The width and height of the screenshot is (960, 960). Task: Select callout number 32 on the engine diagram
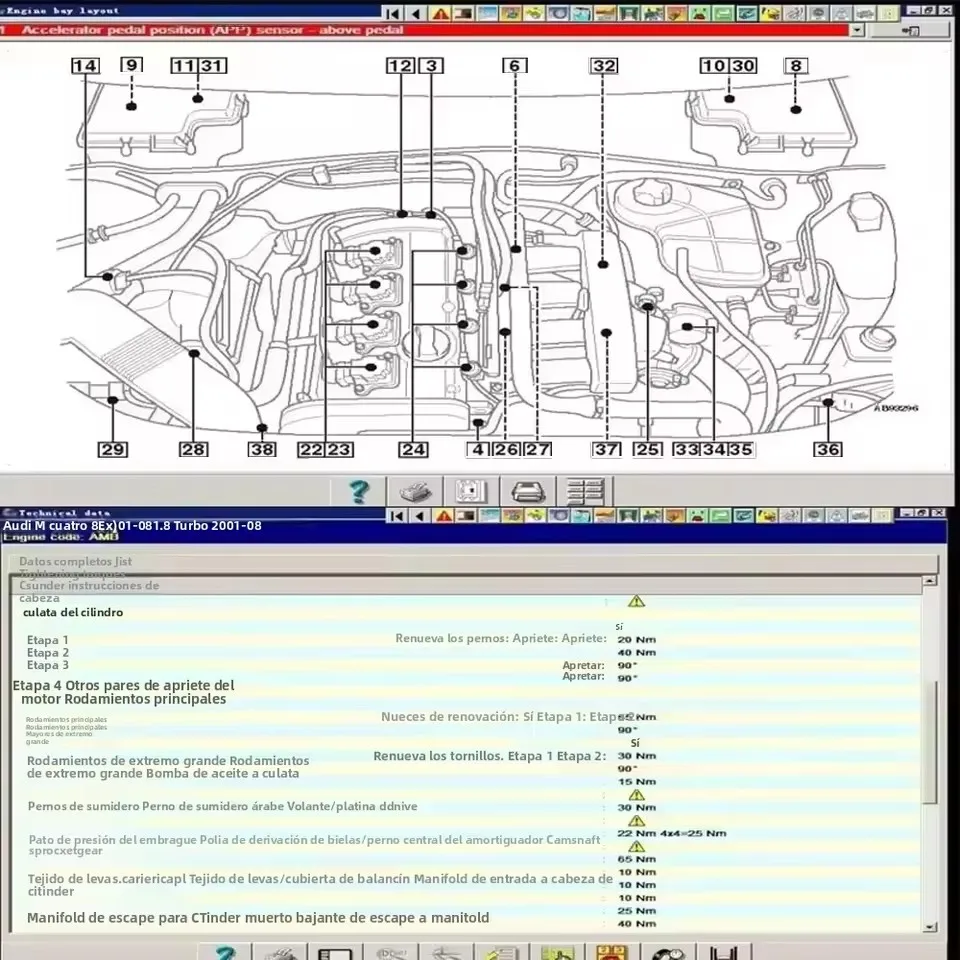[601, 66]
